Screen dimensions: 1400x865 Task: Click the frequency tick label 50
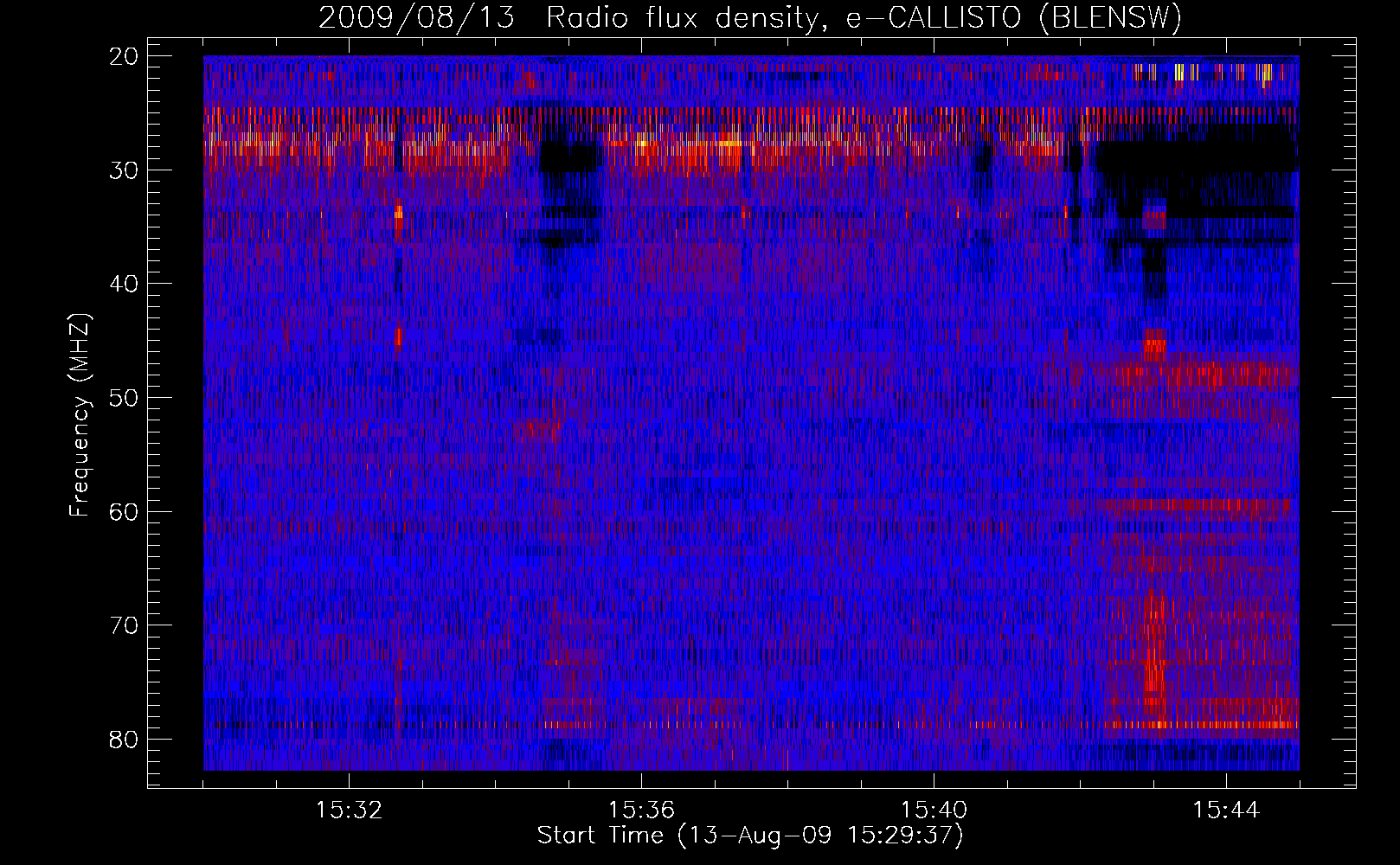tap(125, 397)
